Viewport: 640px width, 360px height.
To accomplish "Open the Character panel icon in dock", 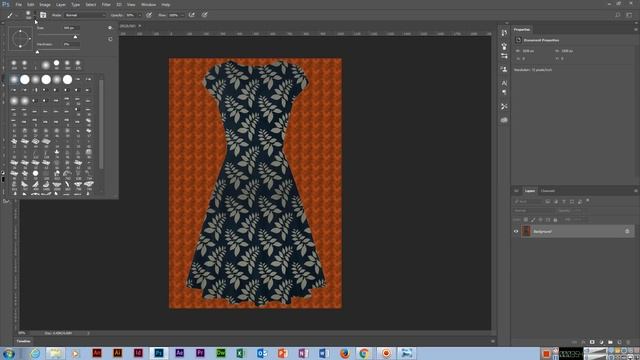I will coord(504,83).
